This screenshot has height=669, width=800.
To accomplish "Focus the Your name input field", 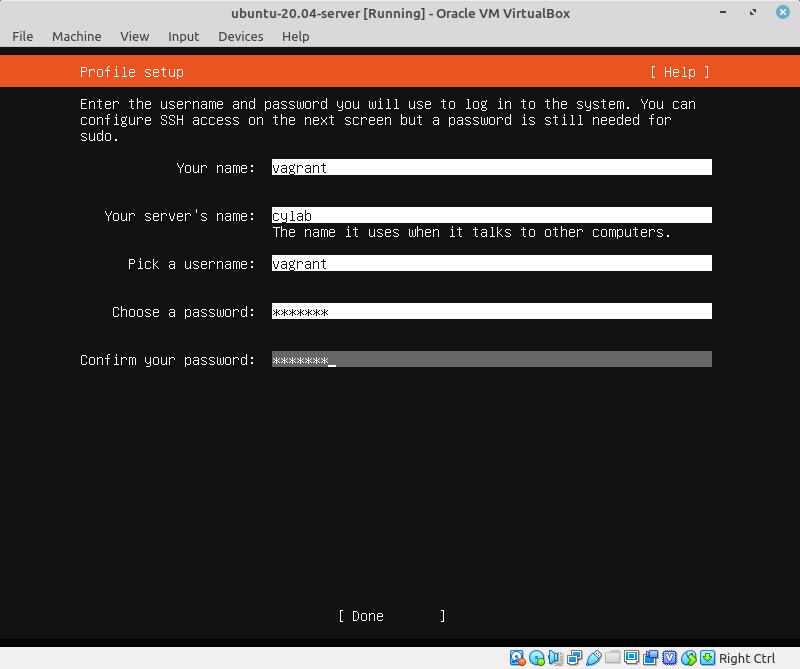I will [492, 167].
